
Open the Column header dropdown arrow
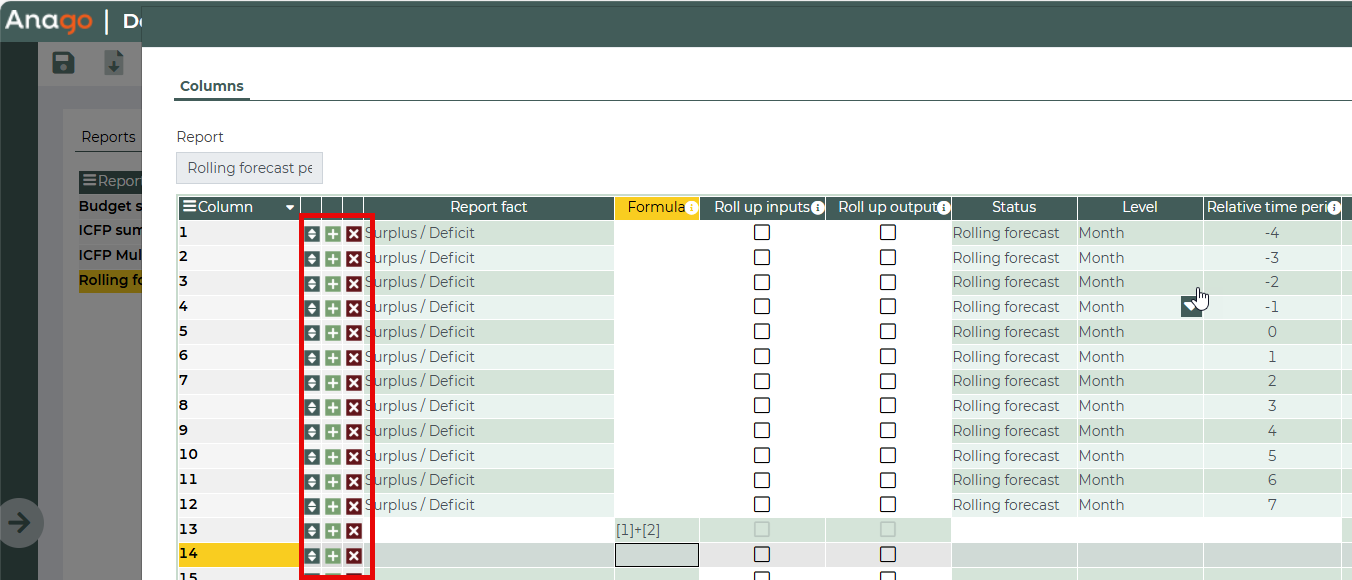(x=290, y=208)
